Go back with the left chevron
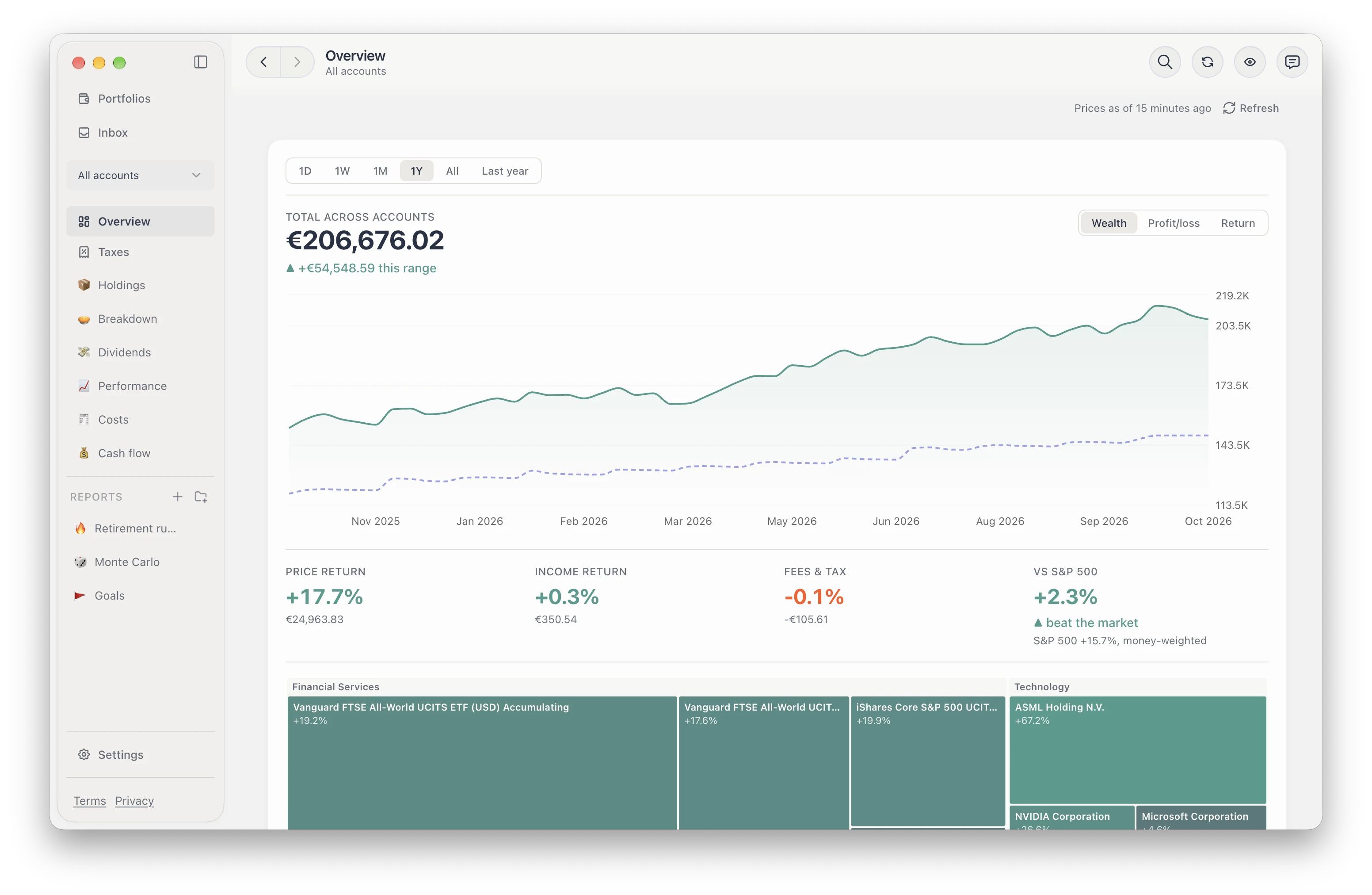1372x895 pixels. pyautogui.click(x=263, y=62)
